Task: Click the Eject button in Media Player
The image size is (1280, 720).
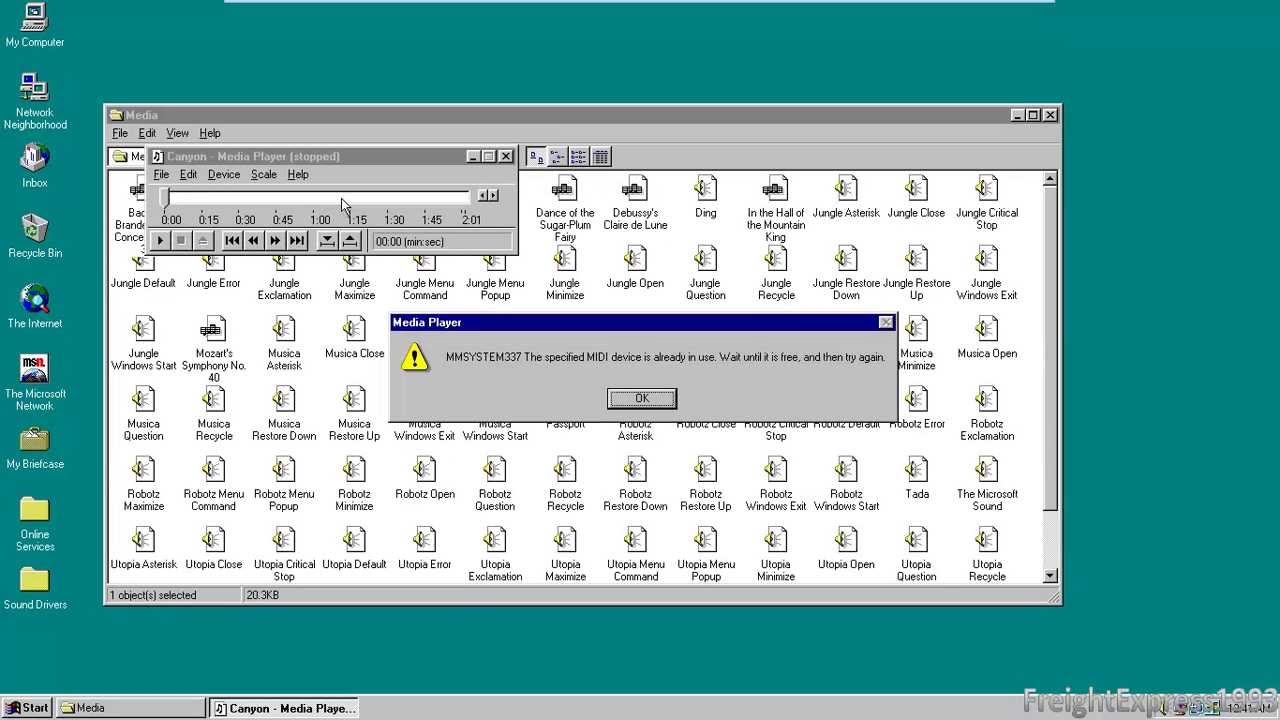Action: click(x=203, y=241)
